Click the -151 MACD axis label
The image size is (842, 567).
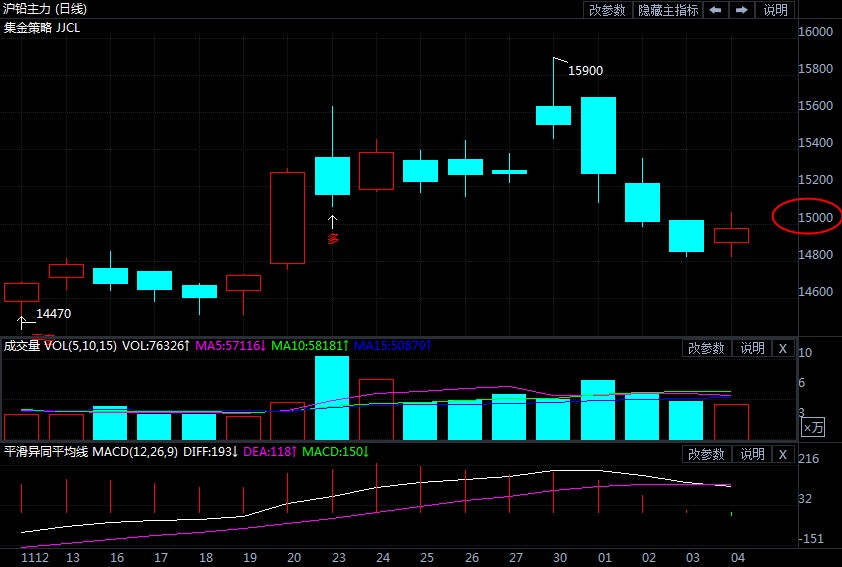[x=811, y=539]
